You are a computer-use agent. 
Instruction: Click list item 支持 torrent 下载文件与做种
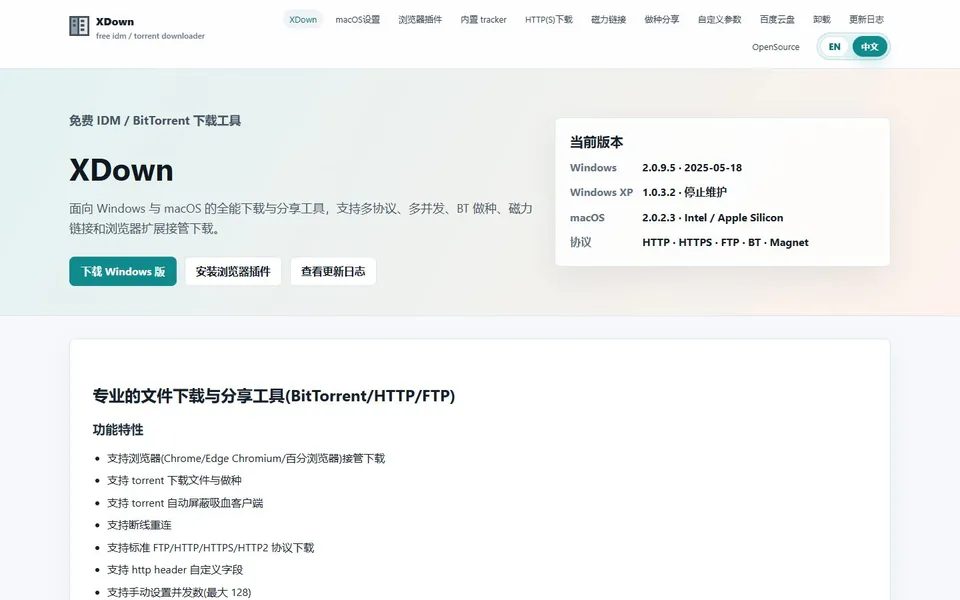pos(174,481)
